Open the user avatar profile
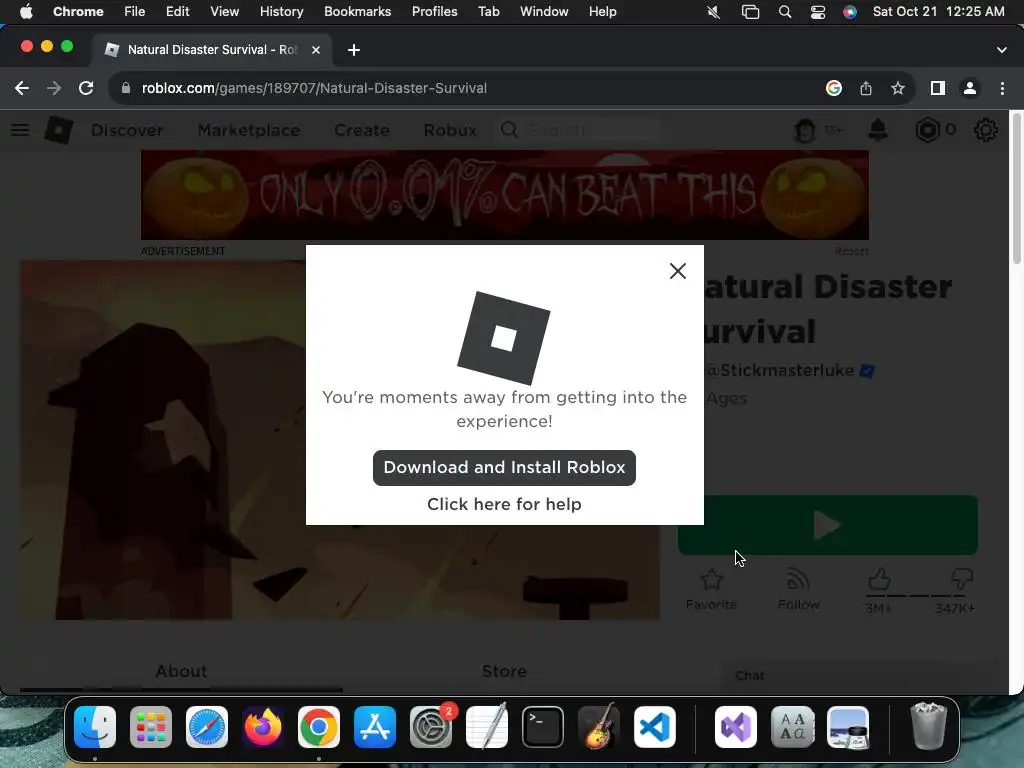The image size is (1024, 768). [x=805, y=131]
